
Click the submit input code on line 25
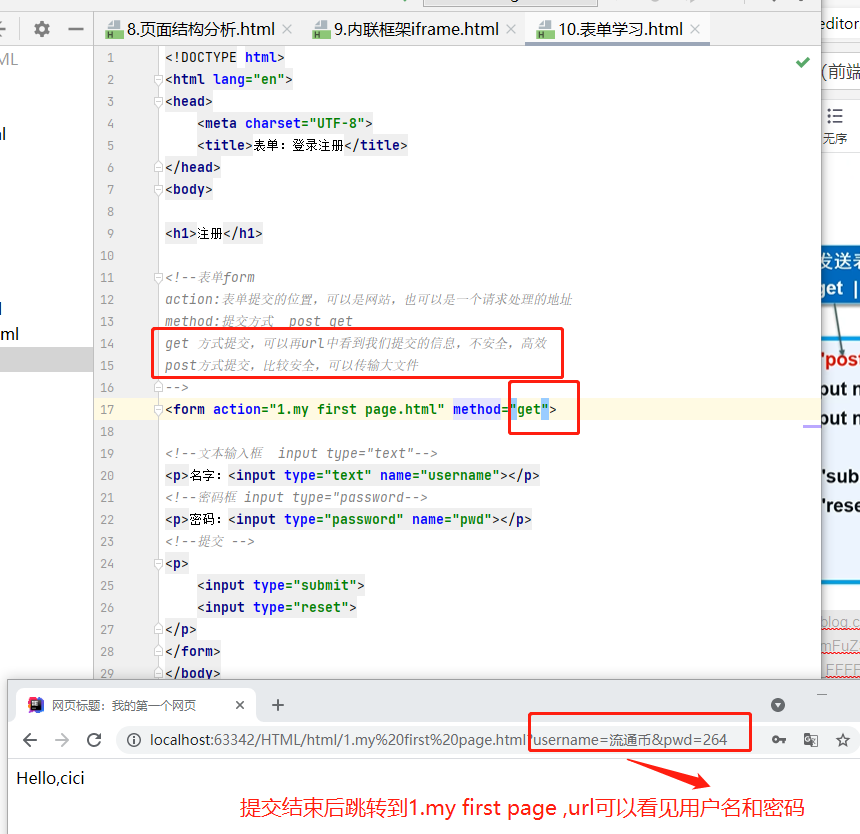[281, 586]
